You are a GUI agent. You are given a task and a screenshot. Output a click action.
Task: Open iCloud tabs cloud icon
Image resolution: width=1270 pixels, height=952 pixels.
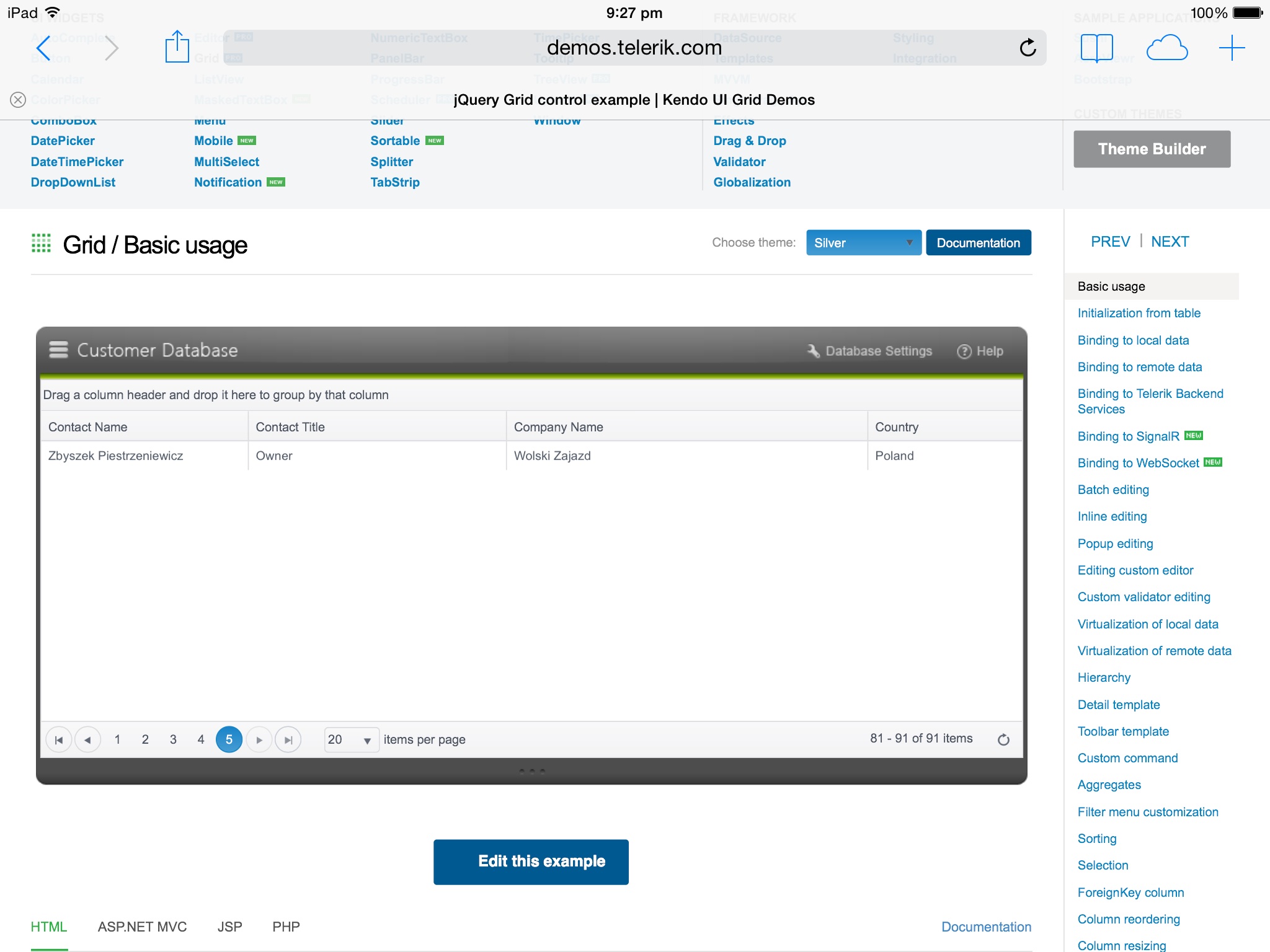point(1166,48)
